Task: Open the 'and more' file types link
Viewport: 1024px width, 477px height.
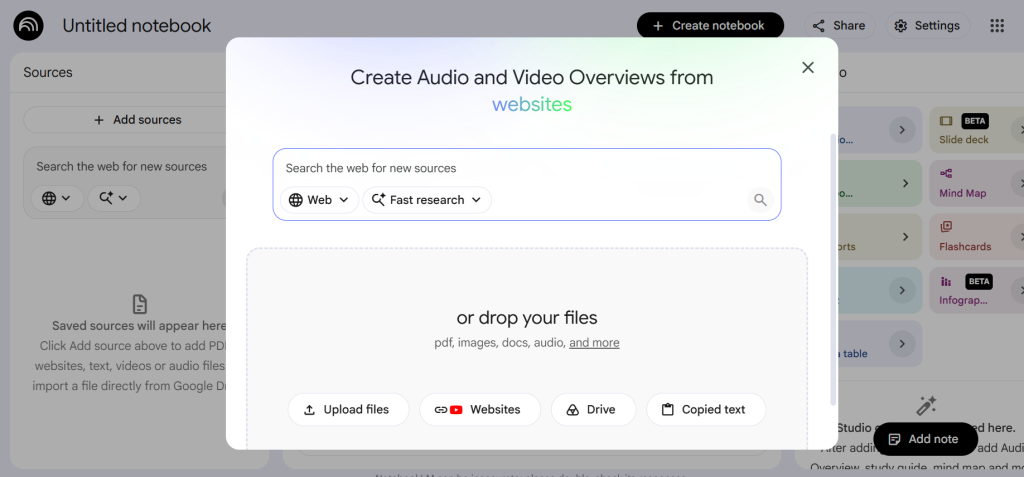Action: [594, 342]
